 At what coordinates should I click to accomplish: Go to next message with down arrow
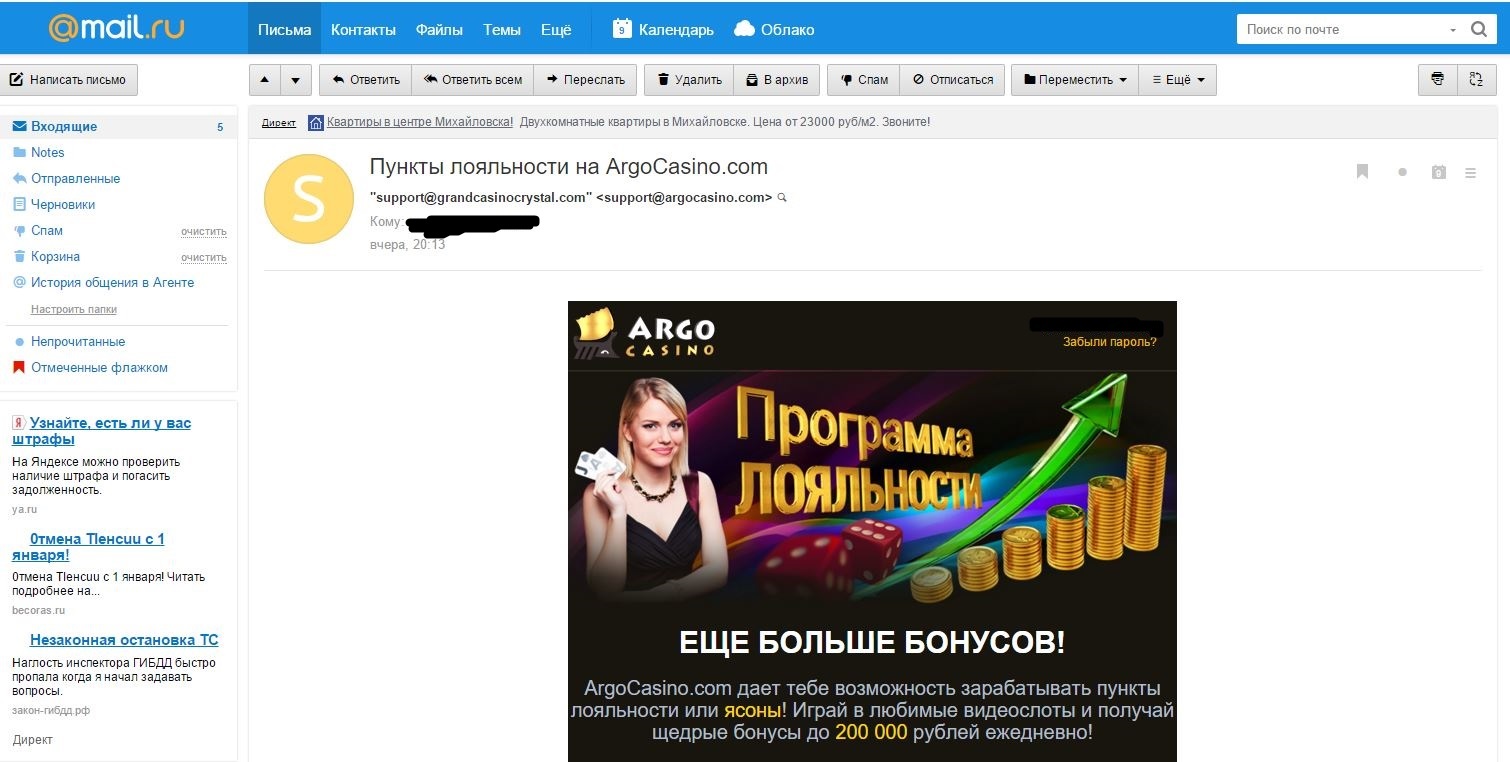pyautogui.click(x=296, y=80)
